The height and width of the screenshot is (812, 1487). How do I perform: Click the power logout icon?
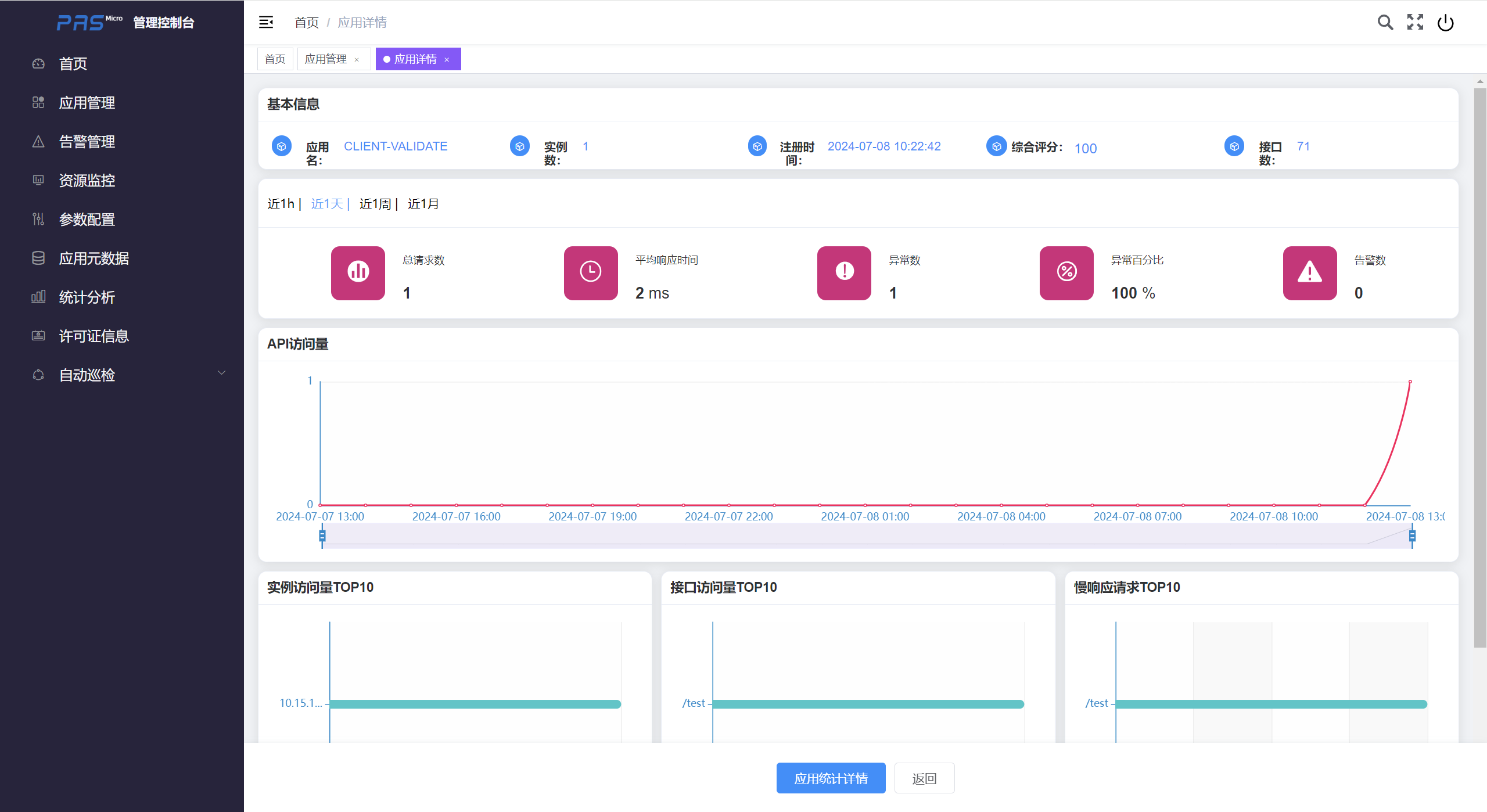[1445, 23]
